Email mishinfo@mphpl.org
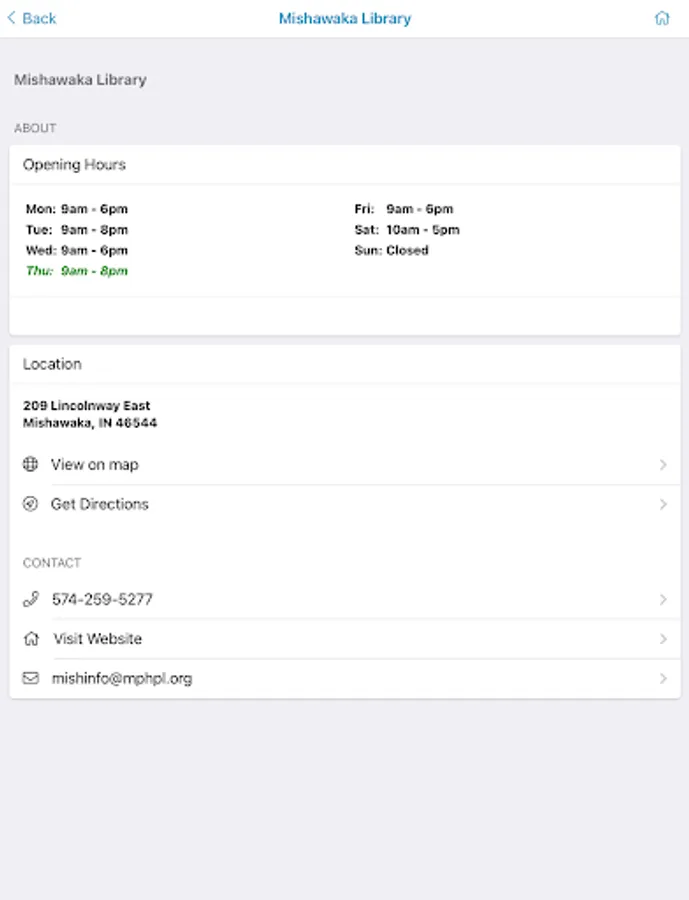The height and width of the screenshot is (900, 689). (122, 678)
